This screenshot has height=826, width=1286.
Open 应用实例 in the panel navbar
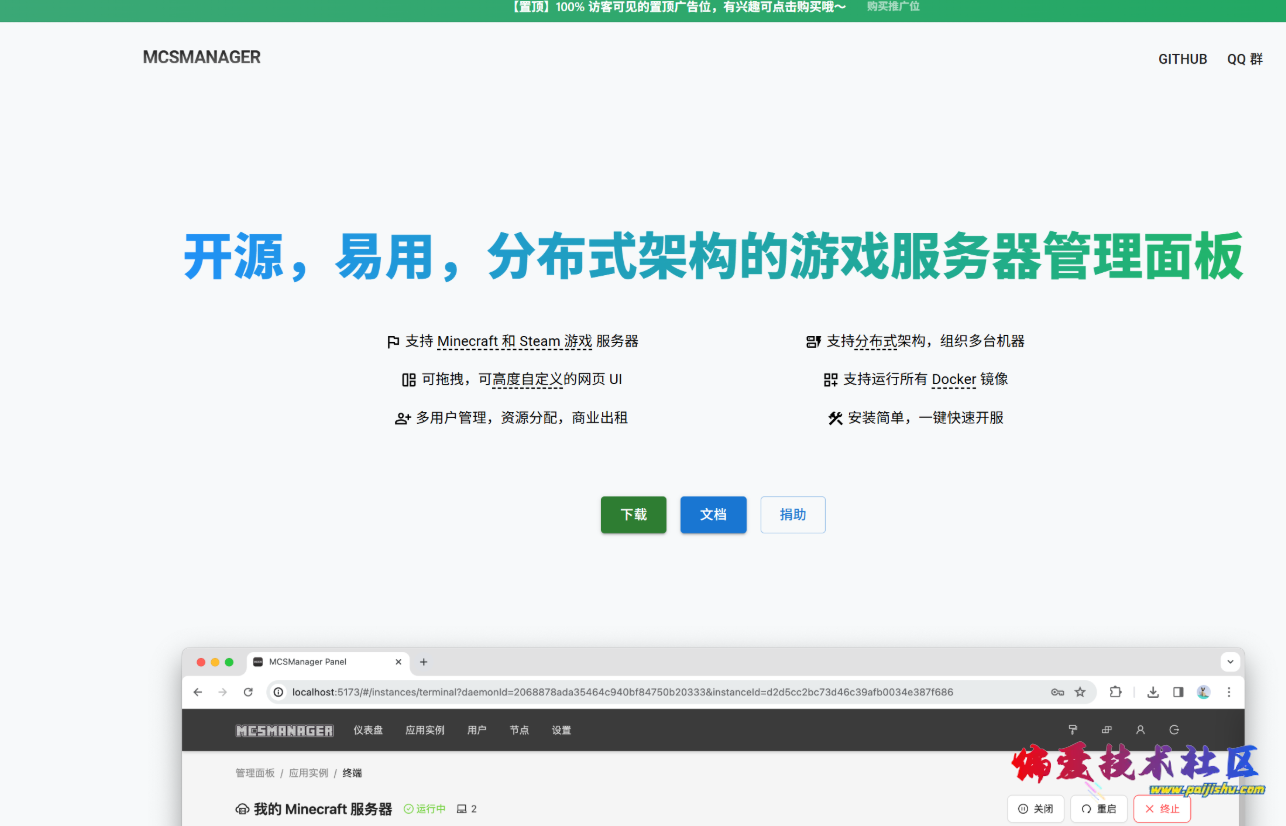pos(425,731)
